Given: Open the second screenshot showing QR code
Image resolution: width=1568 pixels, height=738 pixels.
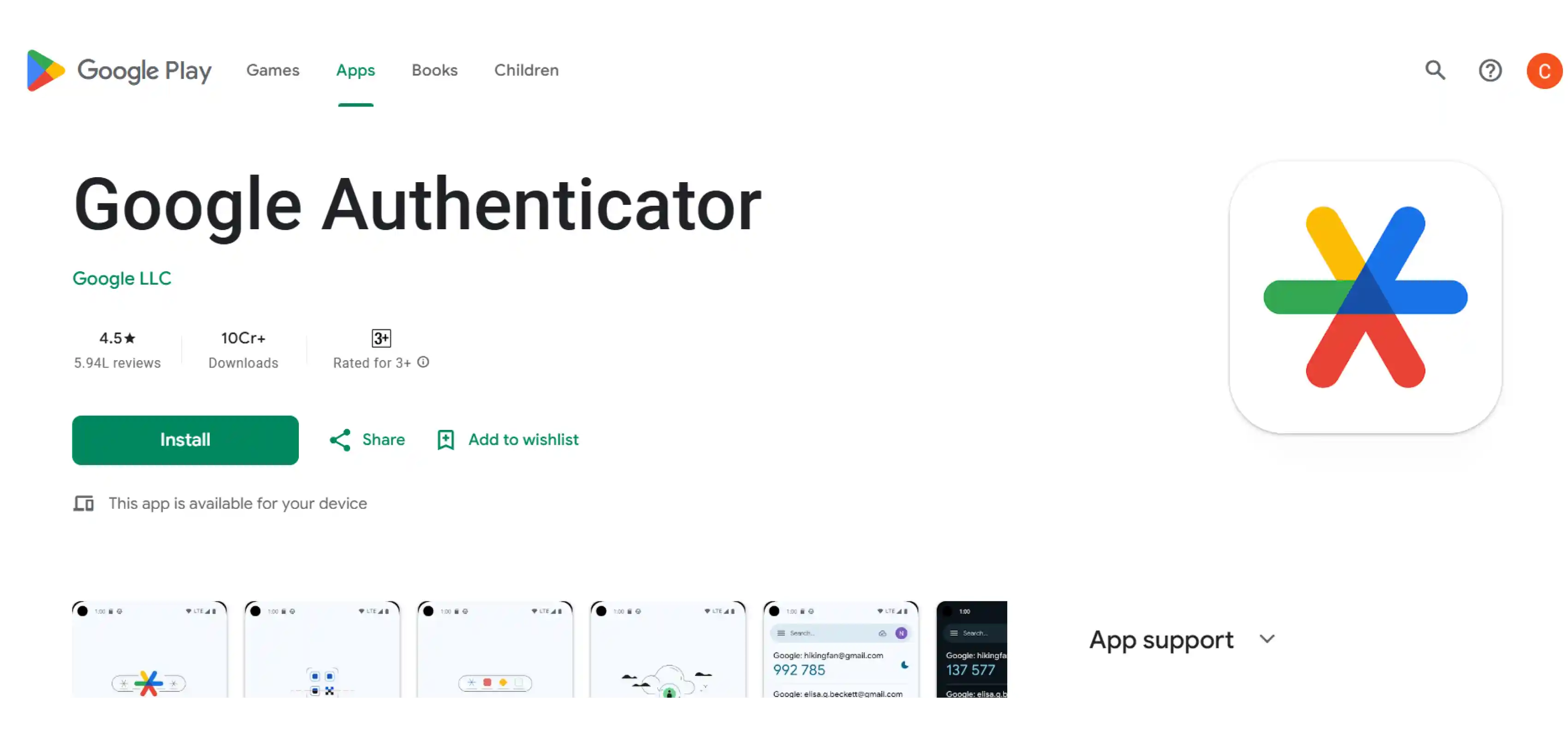Looking at the screenshot, I should click(322, 649).
